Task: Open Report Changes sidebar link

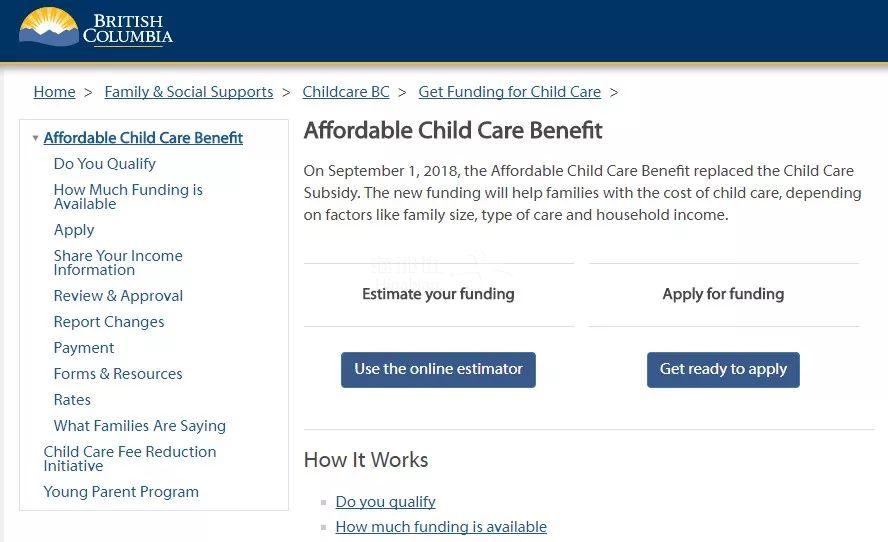Action: point(109,322)
